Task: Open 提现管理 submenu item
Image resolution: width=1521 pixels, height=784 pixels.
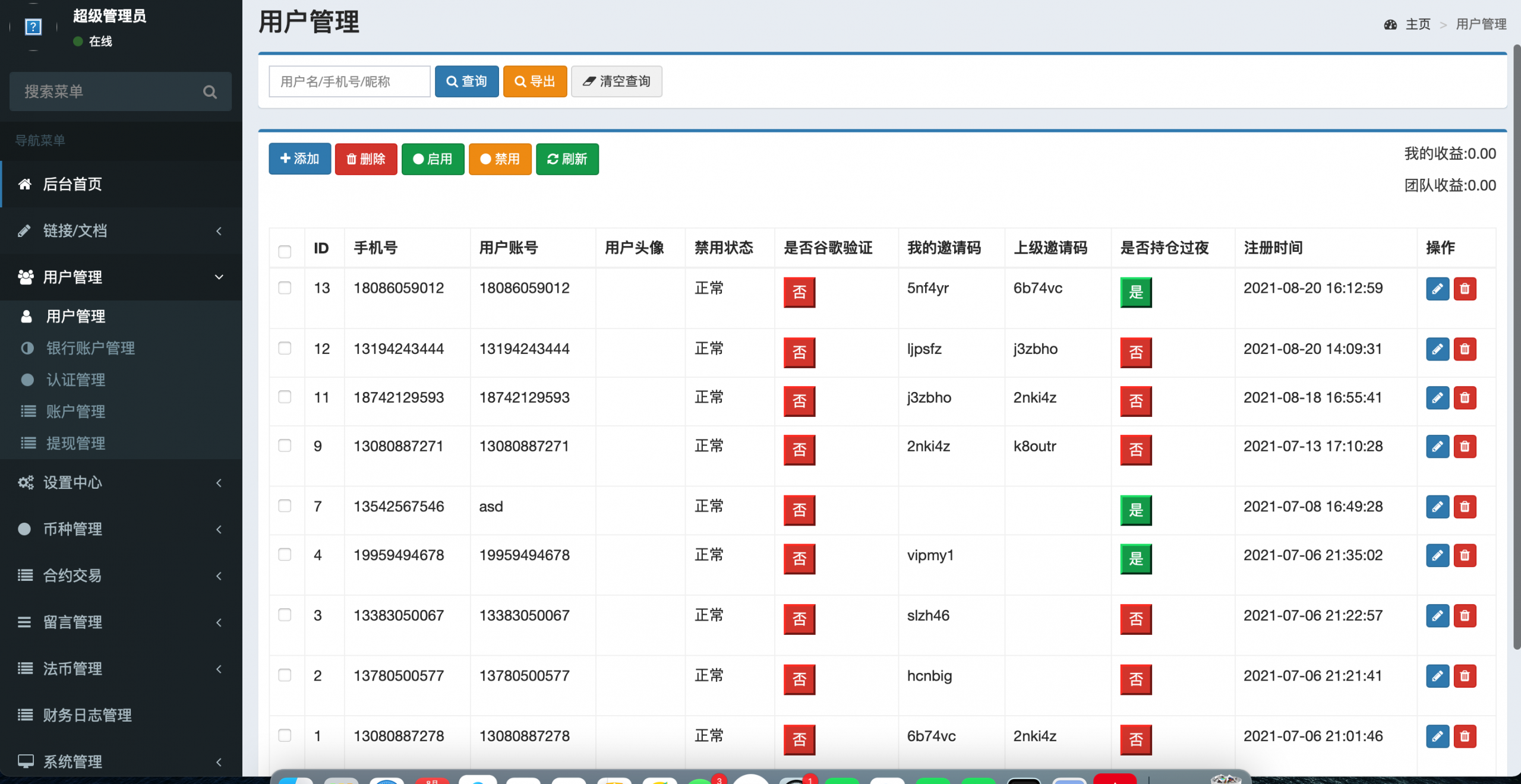Action: pos(75,443)
